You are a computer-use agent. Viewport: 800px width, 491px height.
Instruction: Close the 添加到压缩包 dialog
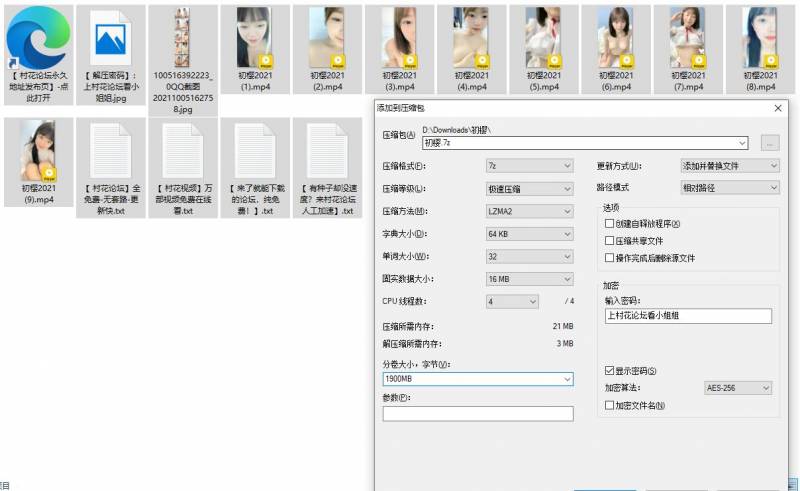coord(778,108)
